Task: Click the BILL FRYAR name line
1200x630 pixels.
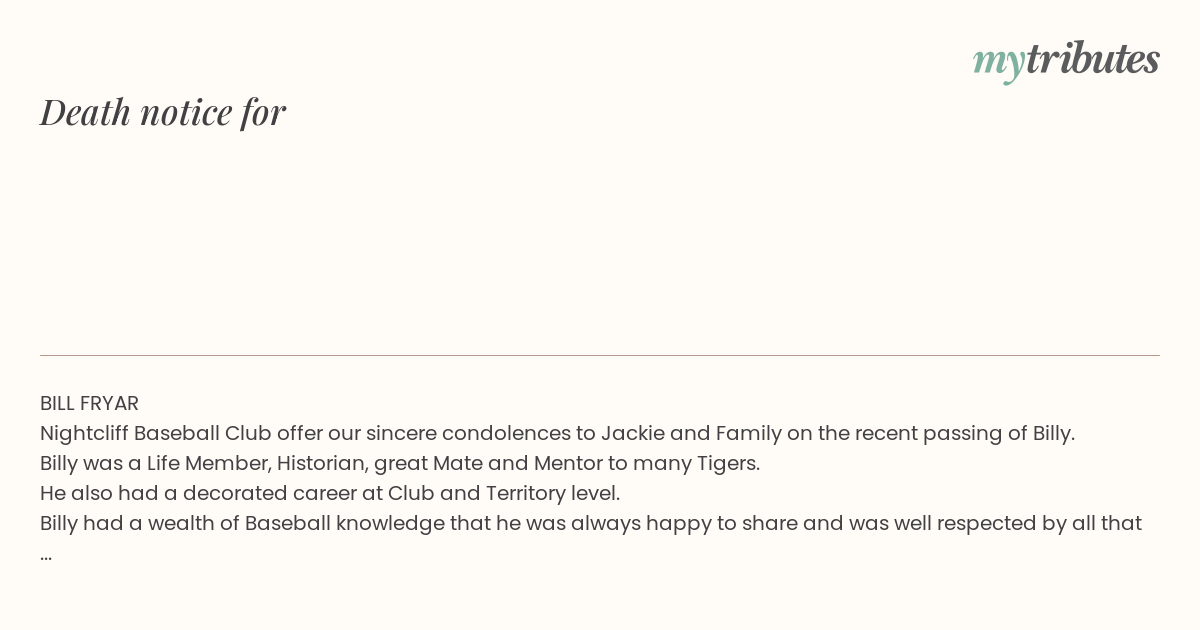Action: 89,403
